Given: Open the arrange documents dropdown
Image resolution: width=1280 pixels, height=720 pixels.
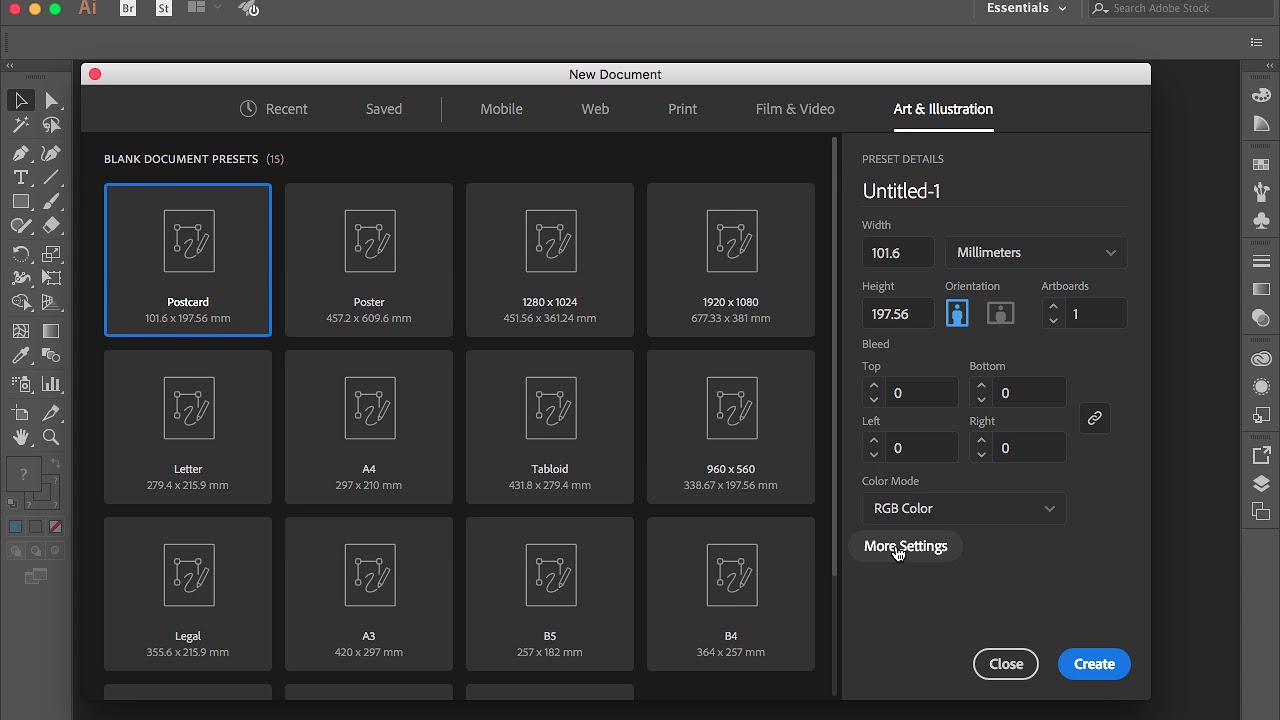Looking at the screenshot, I should pos(203,8).
